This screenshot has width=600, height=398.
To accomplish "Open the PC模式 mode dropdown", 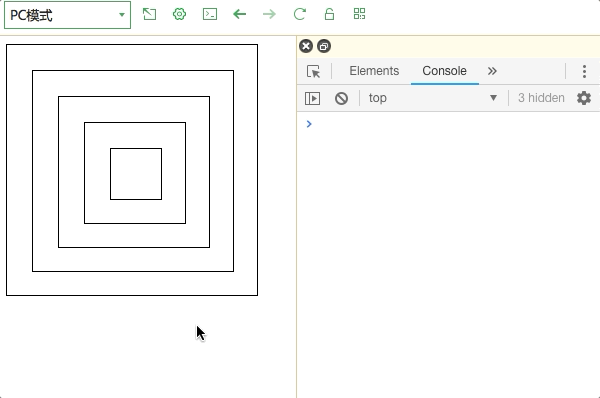I will pyautogui.click(x=67, y=15).
